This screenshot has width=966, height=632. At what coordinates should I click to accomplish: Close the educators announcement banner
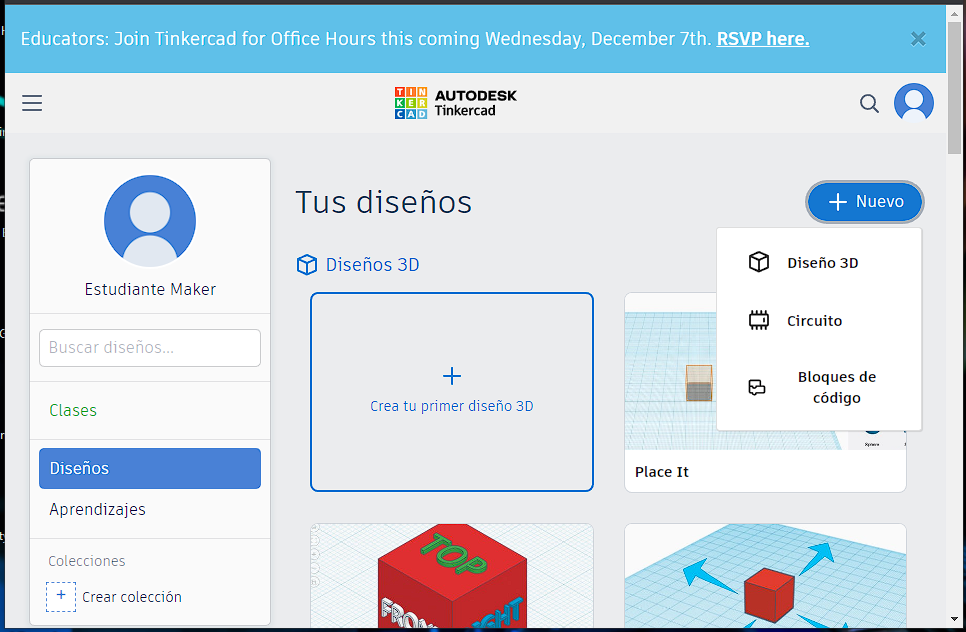point(918,39)
